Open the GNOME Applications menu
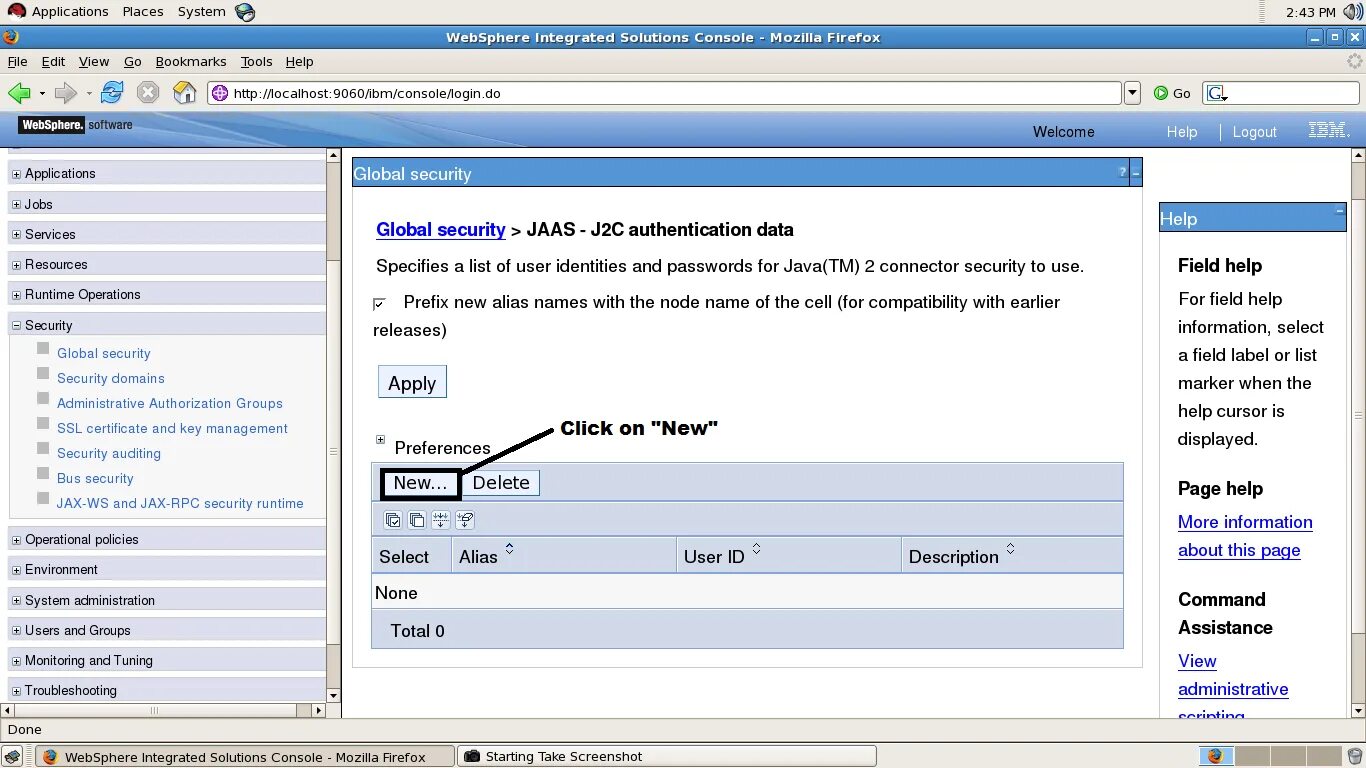This screenshot has height=768, width=1366. pos(70,12)
